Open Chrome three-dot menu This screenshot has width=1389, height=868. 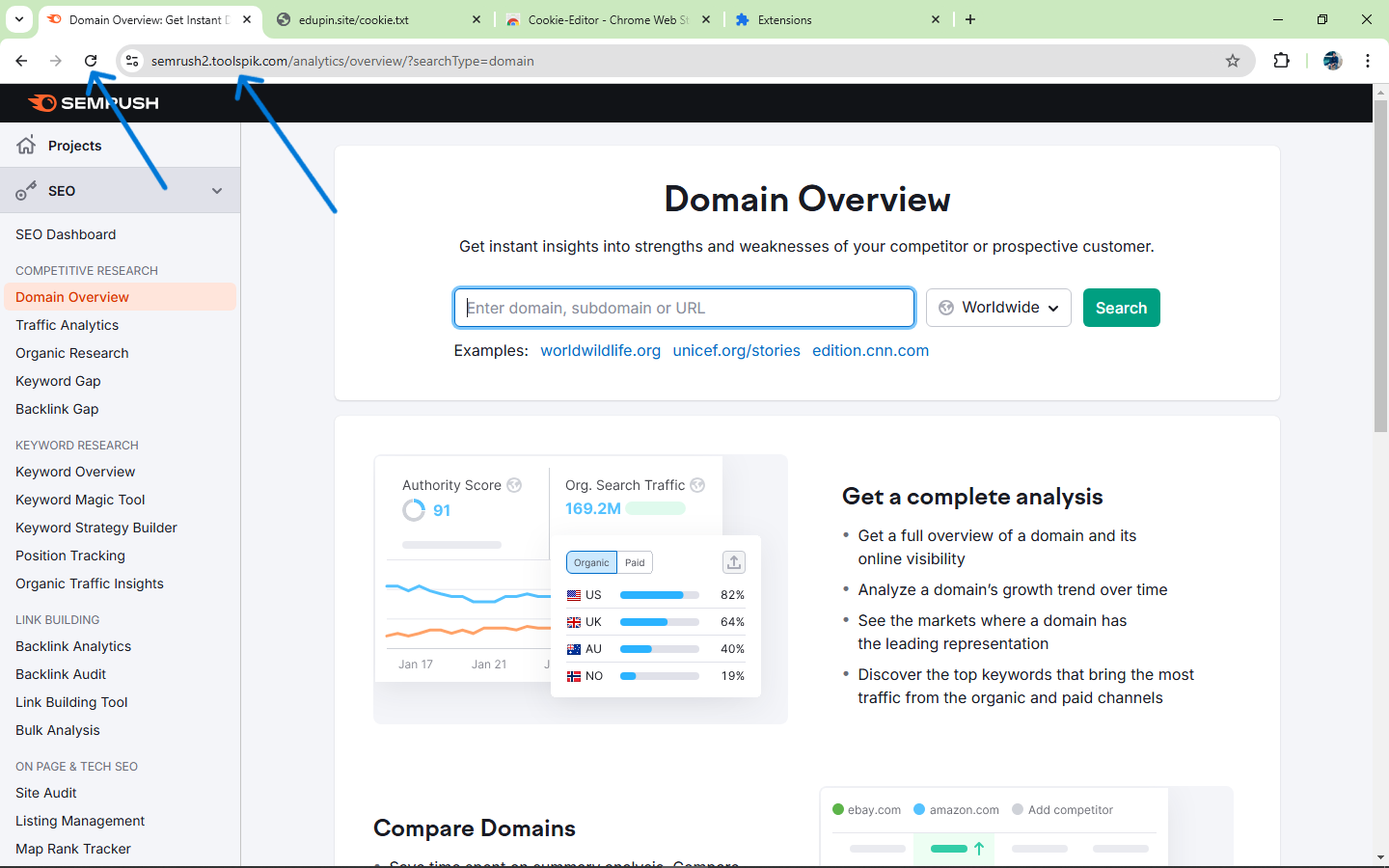(x=1367, y=61)
